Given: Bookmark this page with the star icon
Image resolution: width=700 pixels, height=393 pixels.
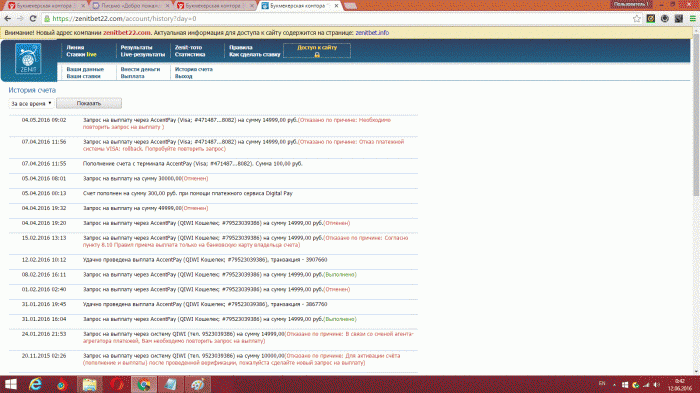Looking at the screenshot, I should (637, 19).
